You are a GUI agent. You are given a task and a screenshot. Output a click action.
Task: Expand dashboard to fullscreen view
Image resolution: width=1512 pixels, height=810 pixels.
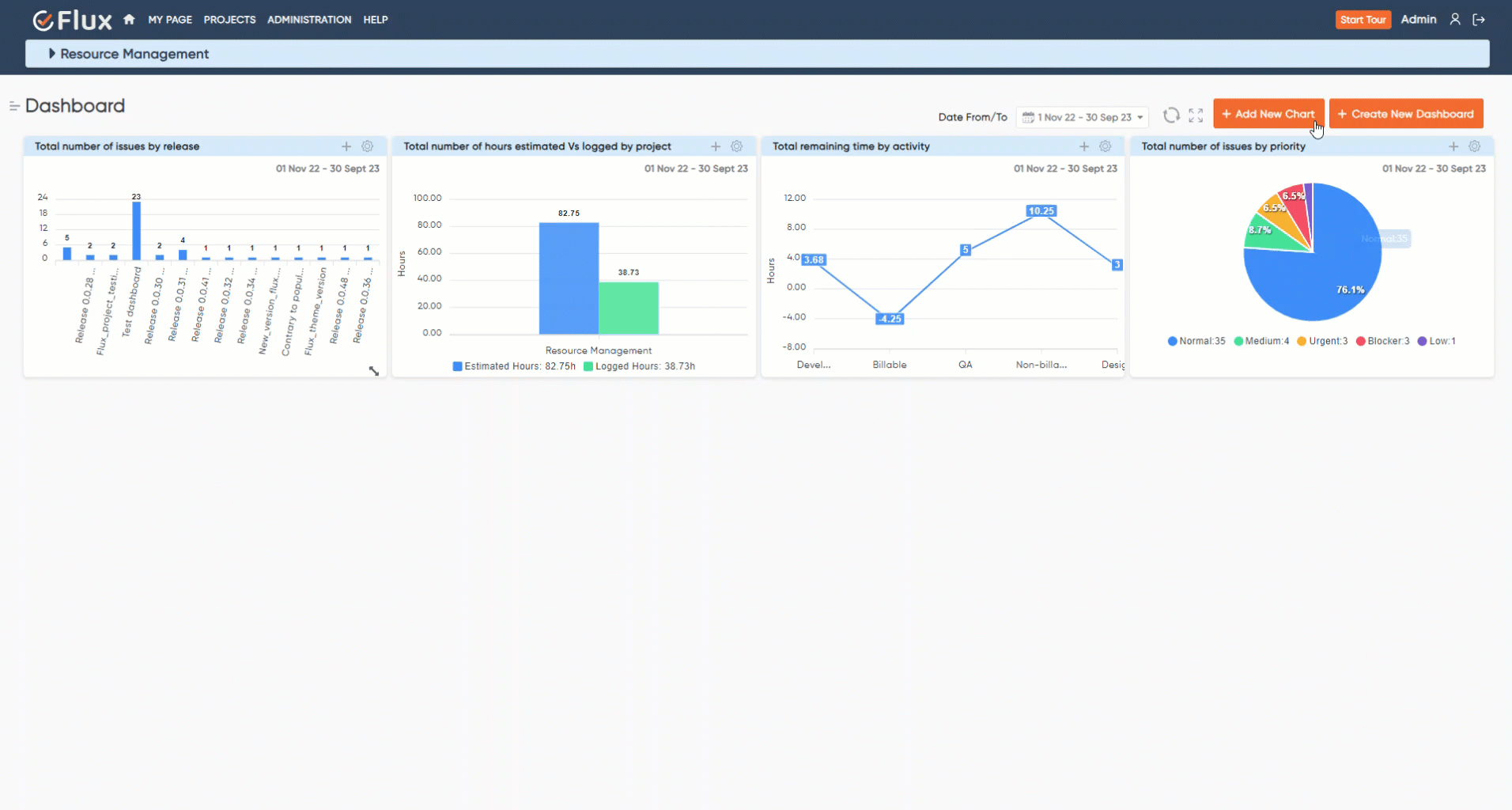1194,115
